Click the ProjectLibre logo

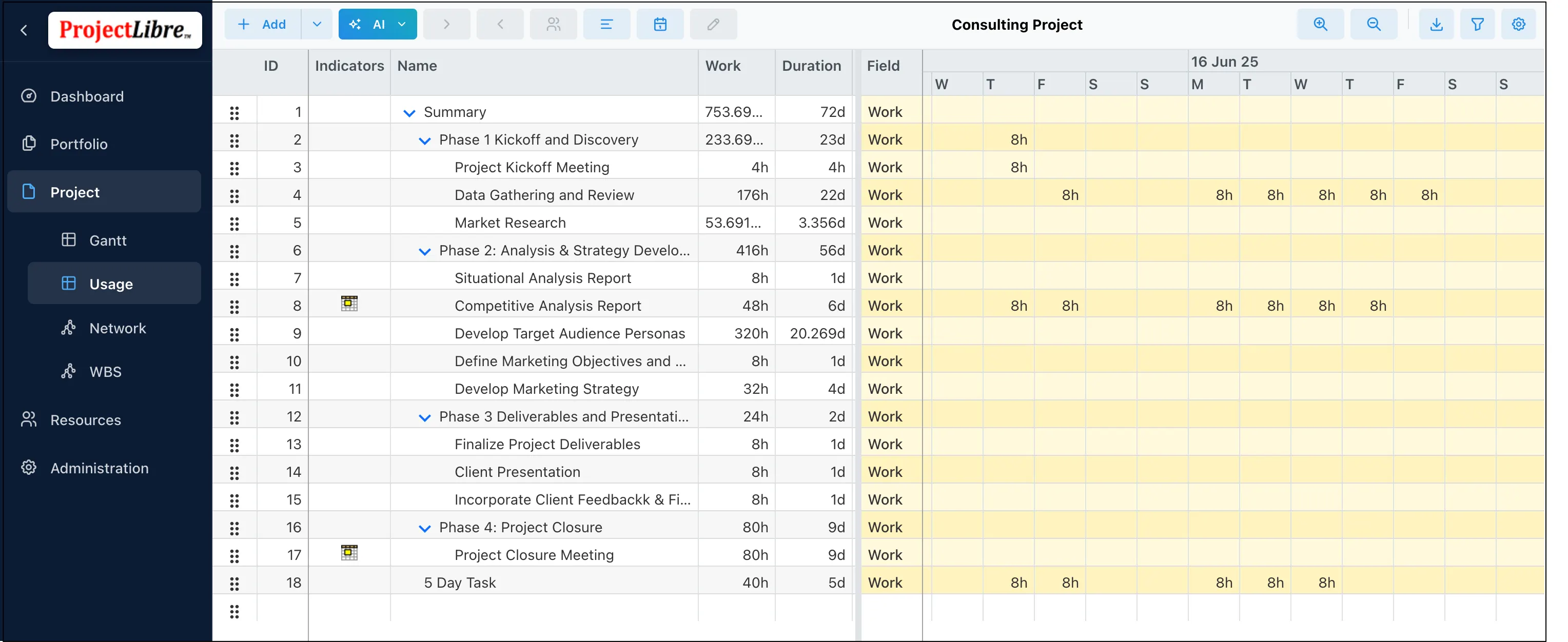pos(125,30)
